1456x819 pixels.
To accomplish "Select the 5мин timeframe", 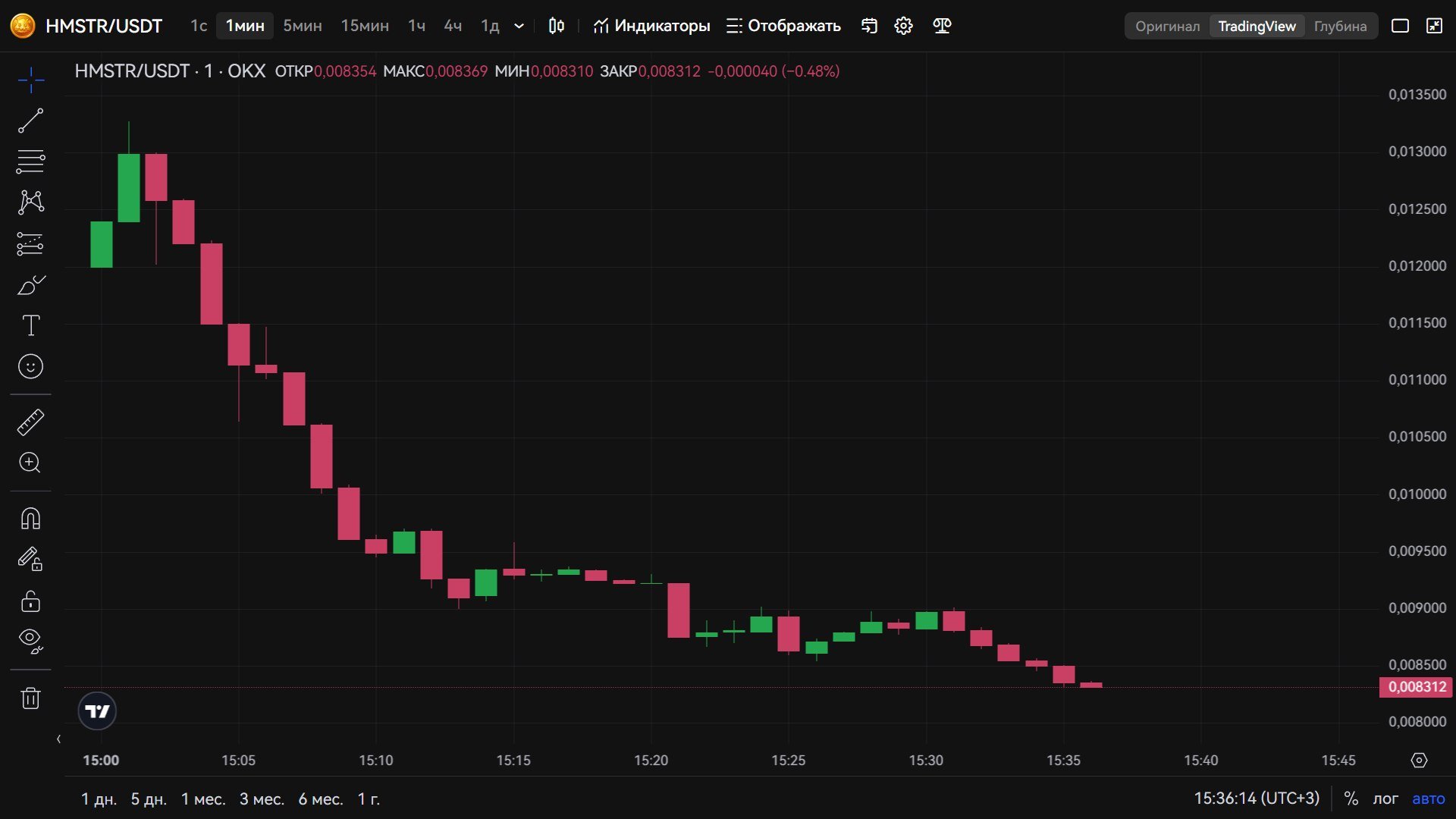I will [x=303, y=26].
